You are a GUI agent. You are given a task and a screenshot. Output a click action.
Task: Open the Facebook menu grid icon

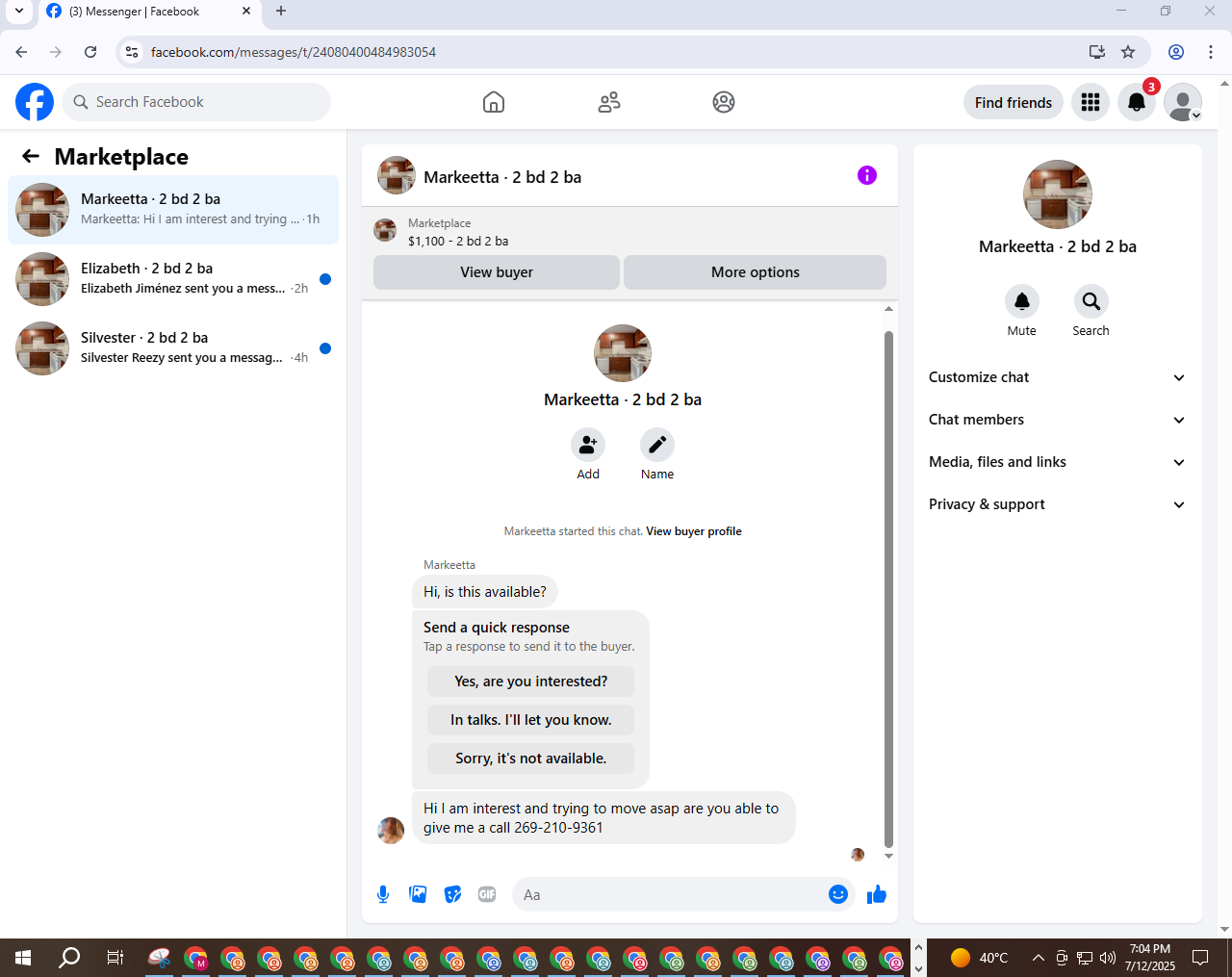click(1091, 102)
